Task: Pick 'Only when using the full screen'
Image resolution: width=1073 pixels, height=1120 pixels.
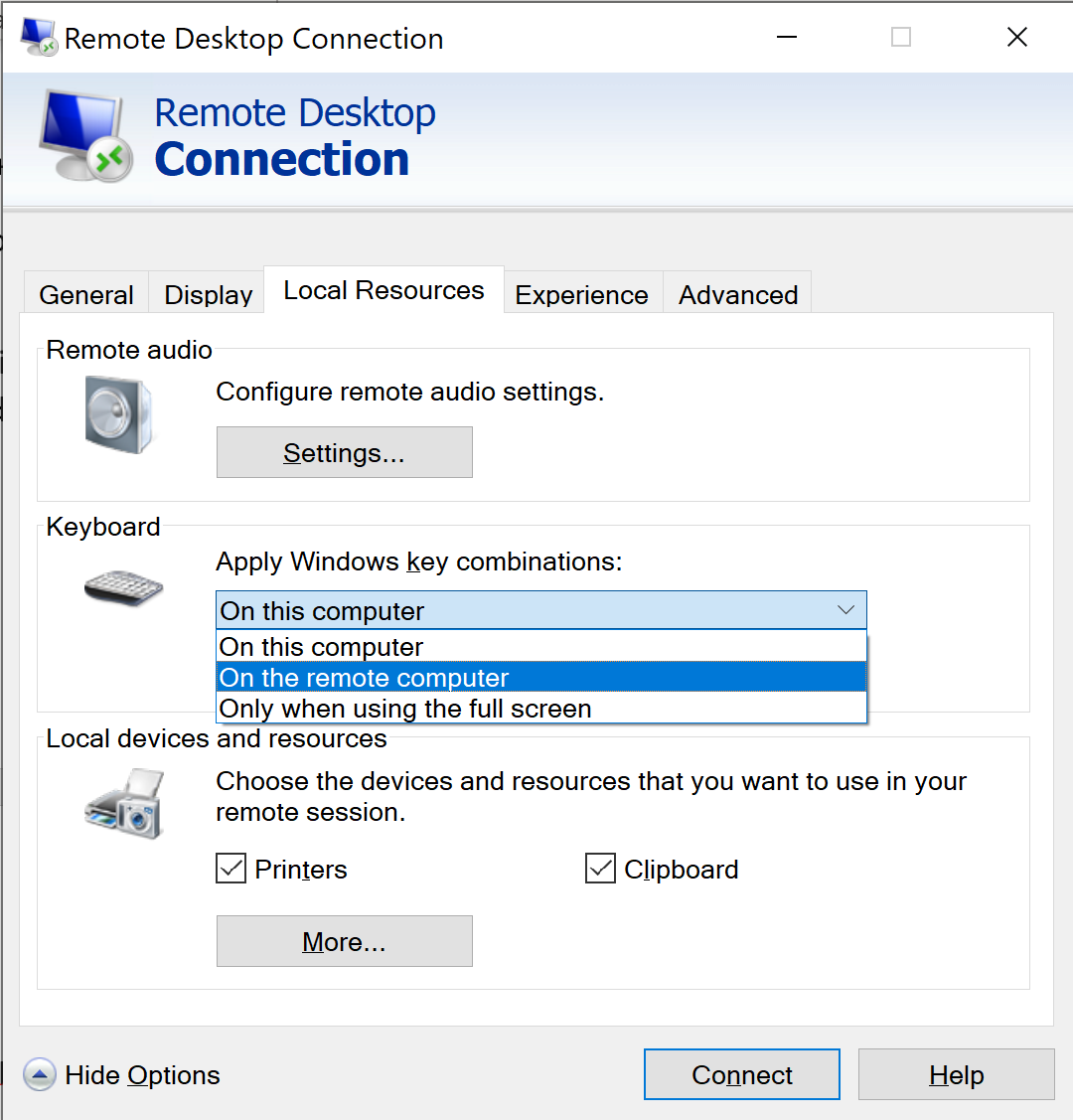Action: click(x=541, y=708)
